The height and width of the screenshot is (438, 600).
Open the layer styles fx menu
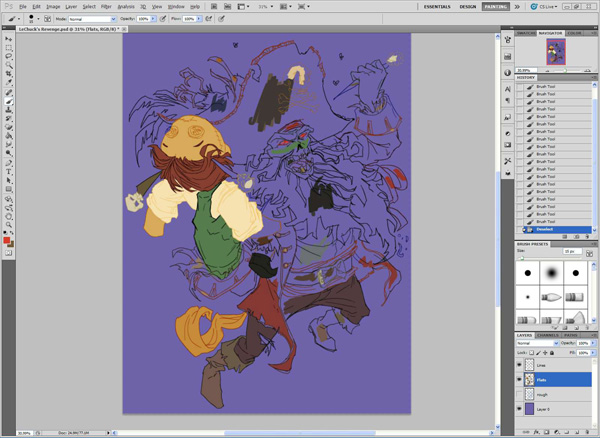(536, 431)
